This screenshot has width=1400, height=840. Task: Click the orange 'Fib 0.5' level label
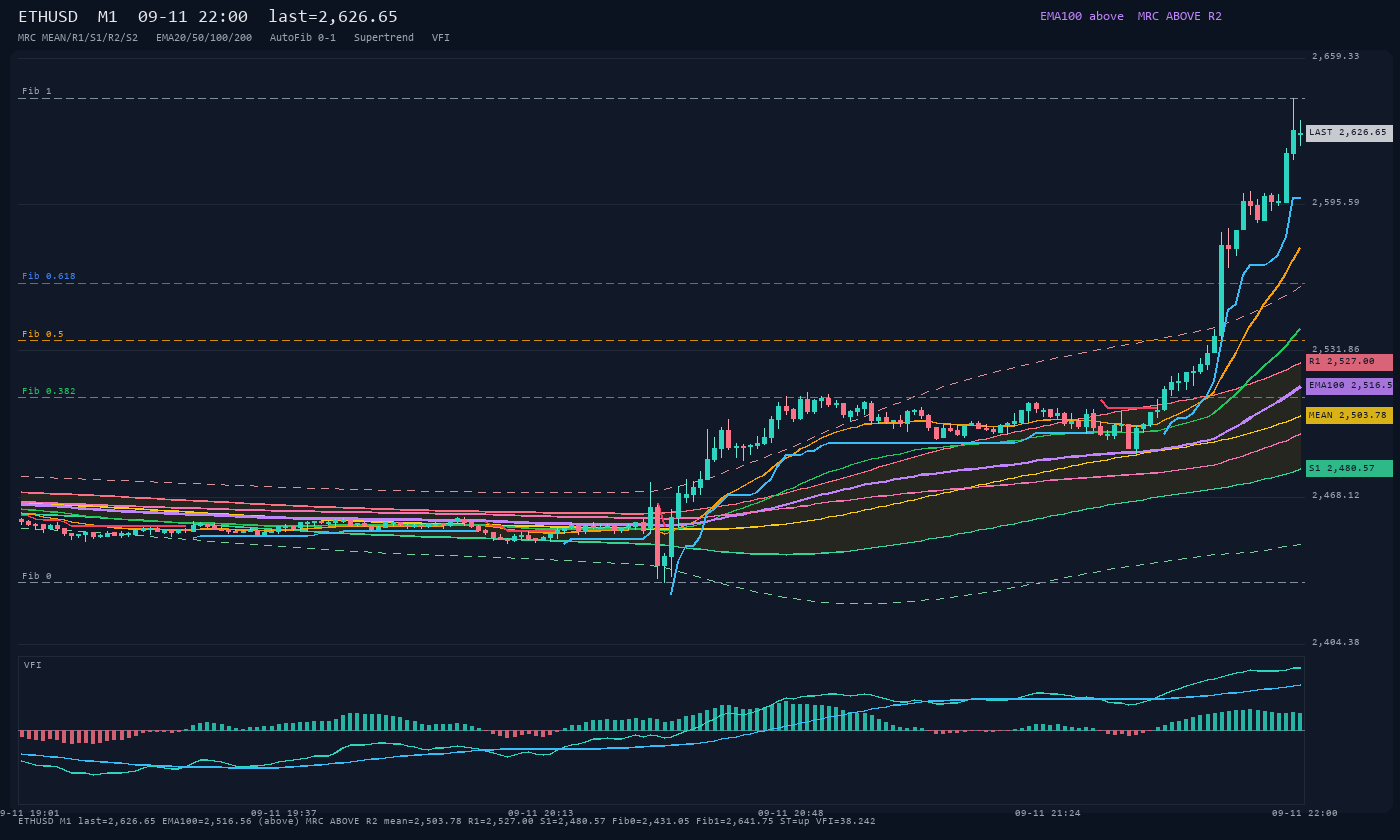[x=43, y=334]
